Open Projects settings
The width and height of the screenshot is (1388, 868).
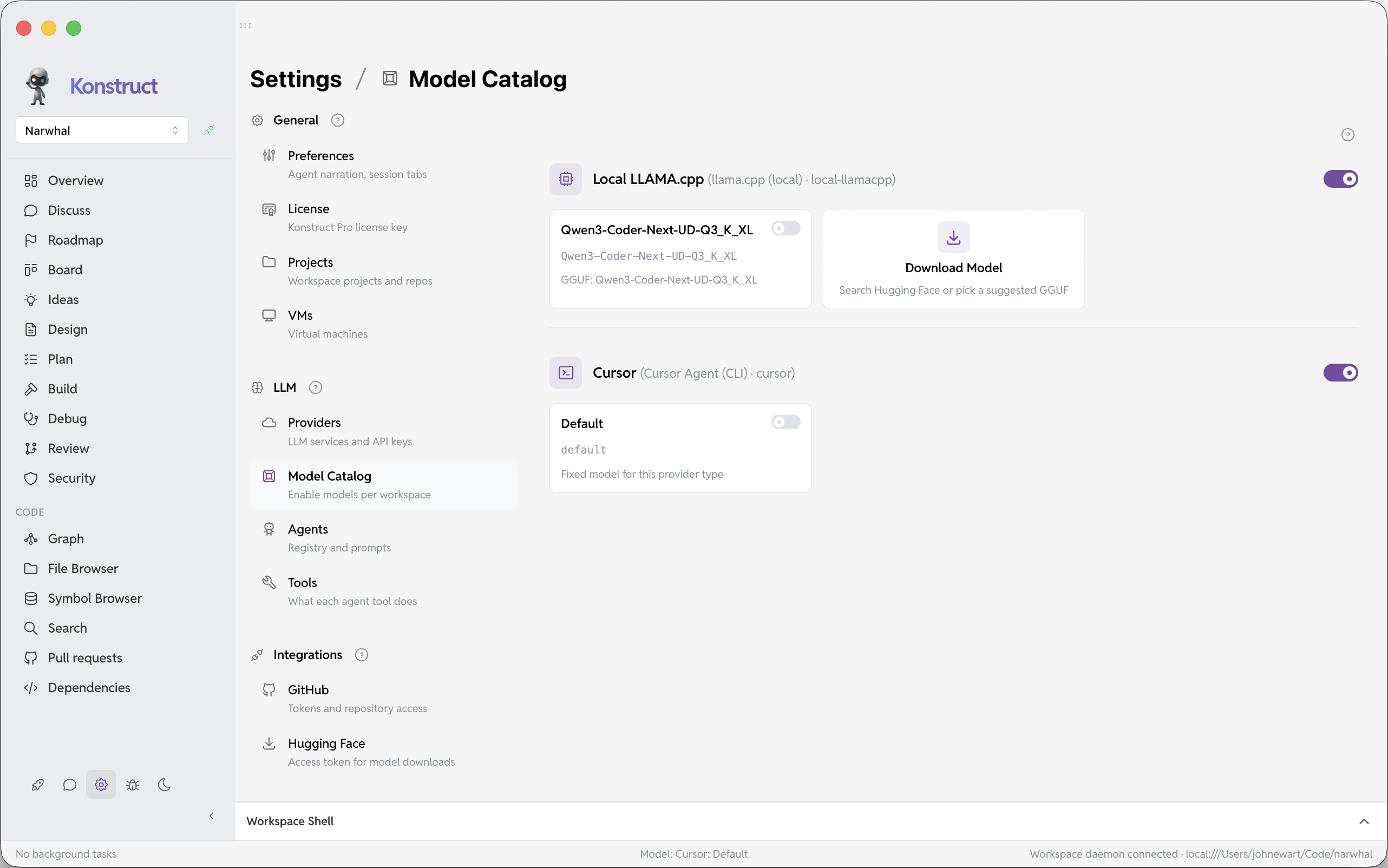[x=384, y=271]
